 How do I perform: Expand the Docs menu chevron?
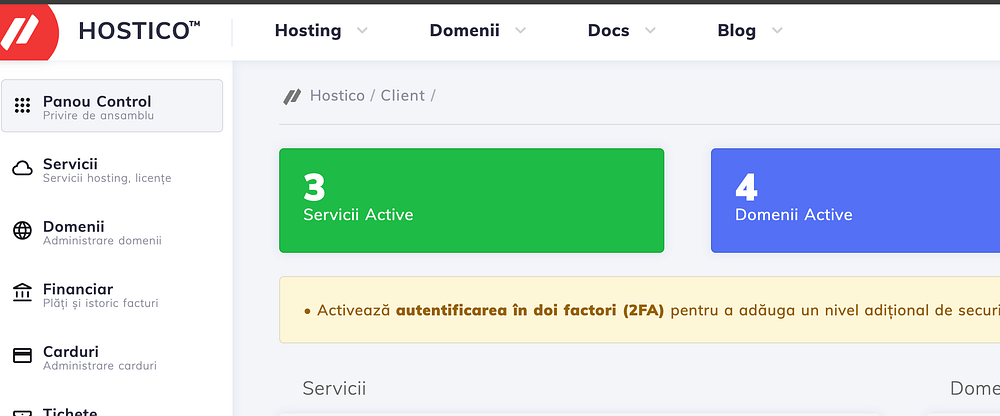pyautogui.click(x=650, y=31)
